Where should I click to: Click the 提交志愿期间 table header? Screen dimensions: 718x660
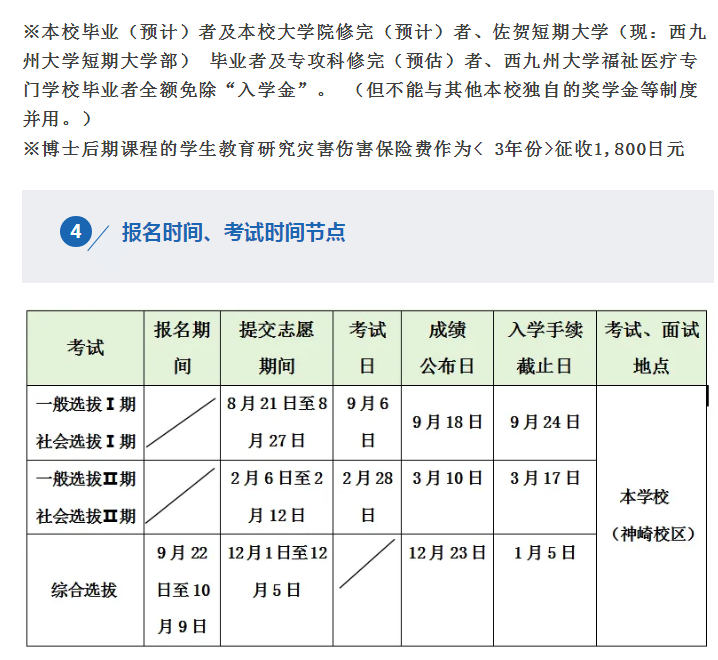click(277, 348)
